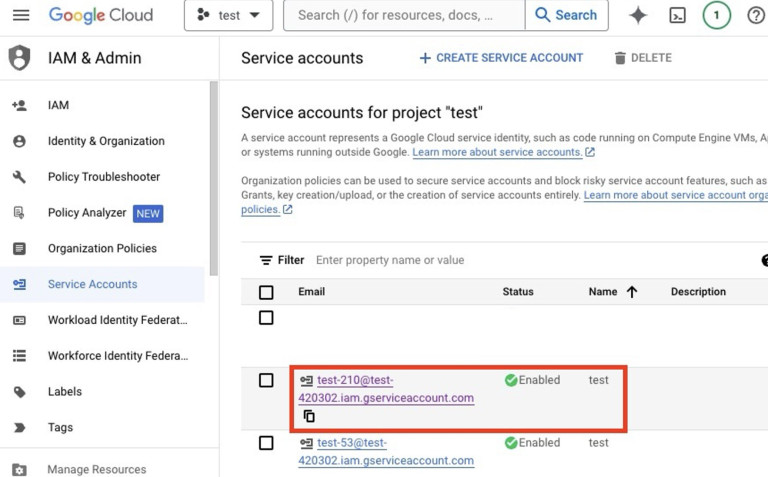The width and height of the screenshot is (768, 477).
Task: Click the Gemini sparkle icon
Action: [638, 15]
